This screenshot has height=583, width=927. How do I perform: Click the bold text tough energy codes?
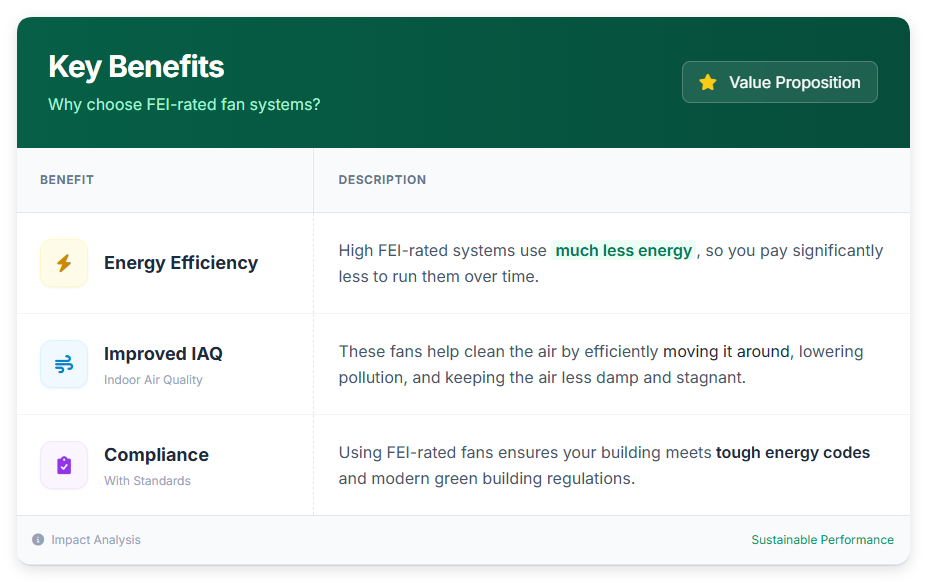tap(793, 452)
